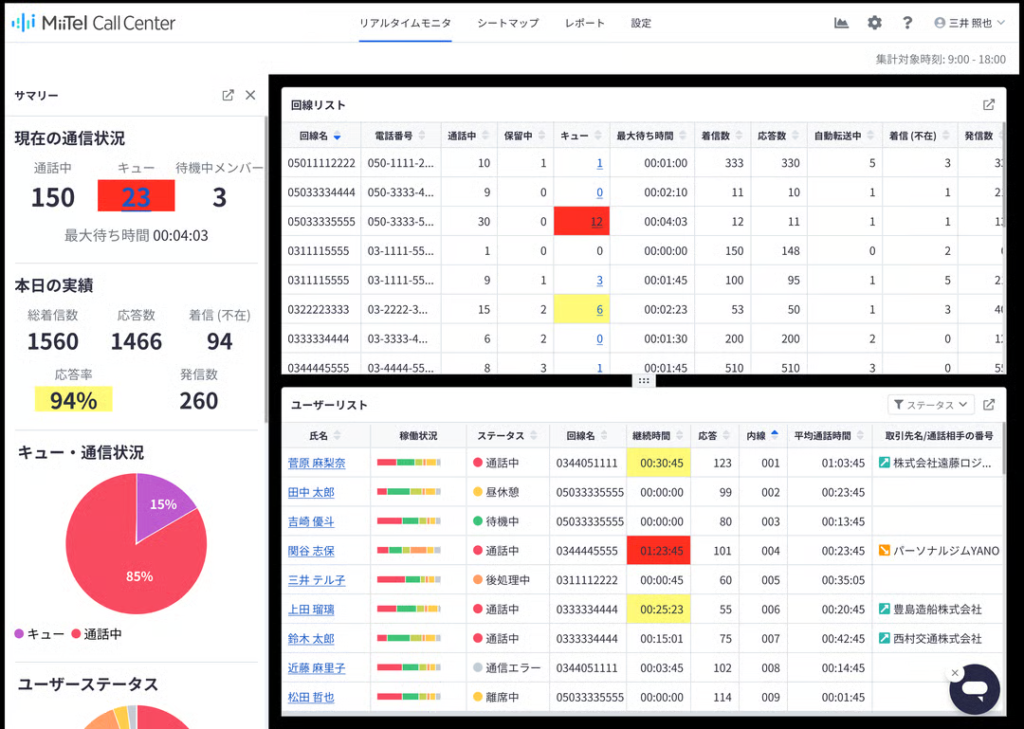Viewport: 1024px width, 729px height.
Task: Open the ステータス filter dropdown
Action: point(931,404)
